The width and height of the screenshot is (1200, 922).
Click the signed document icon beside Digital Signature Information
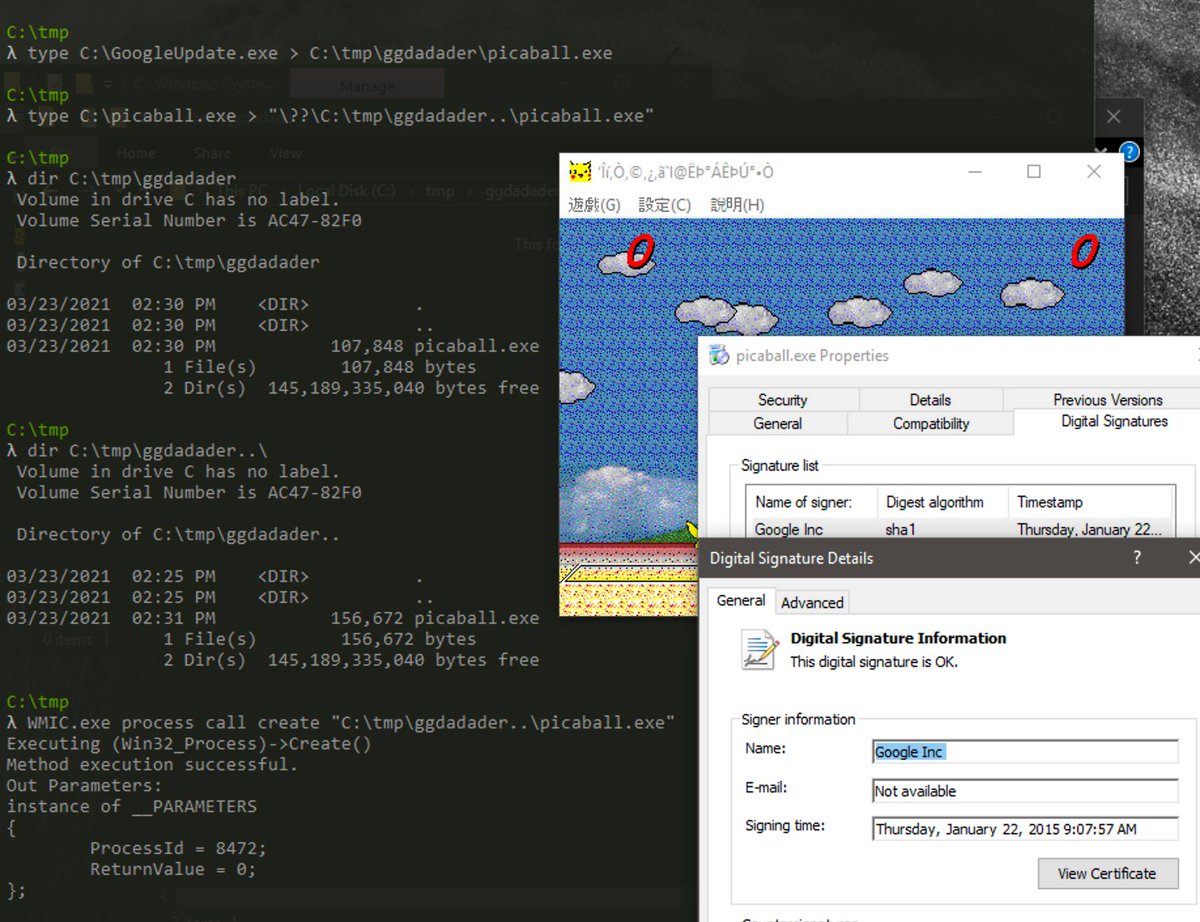[760, 650]
